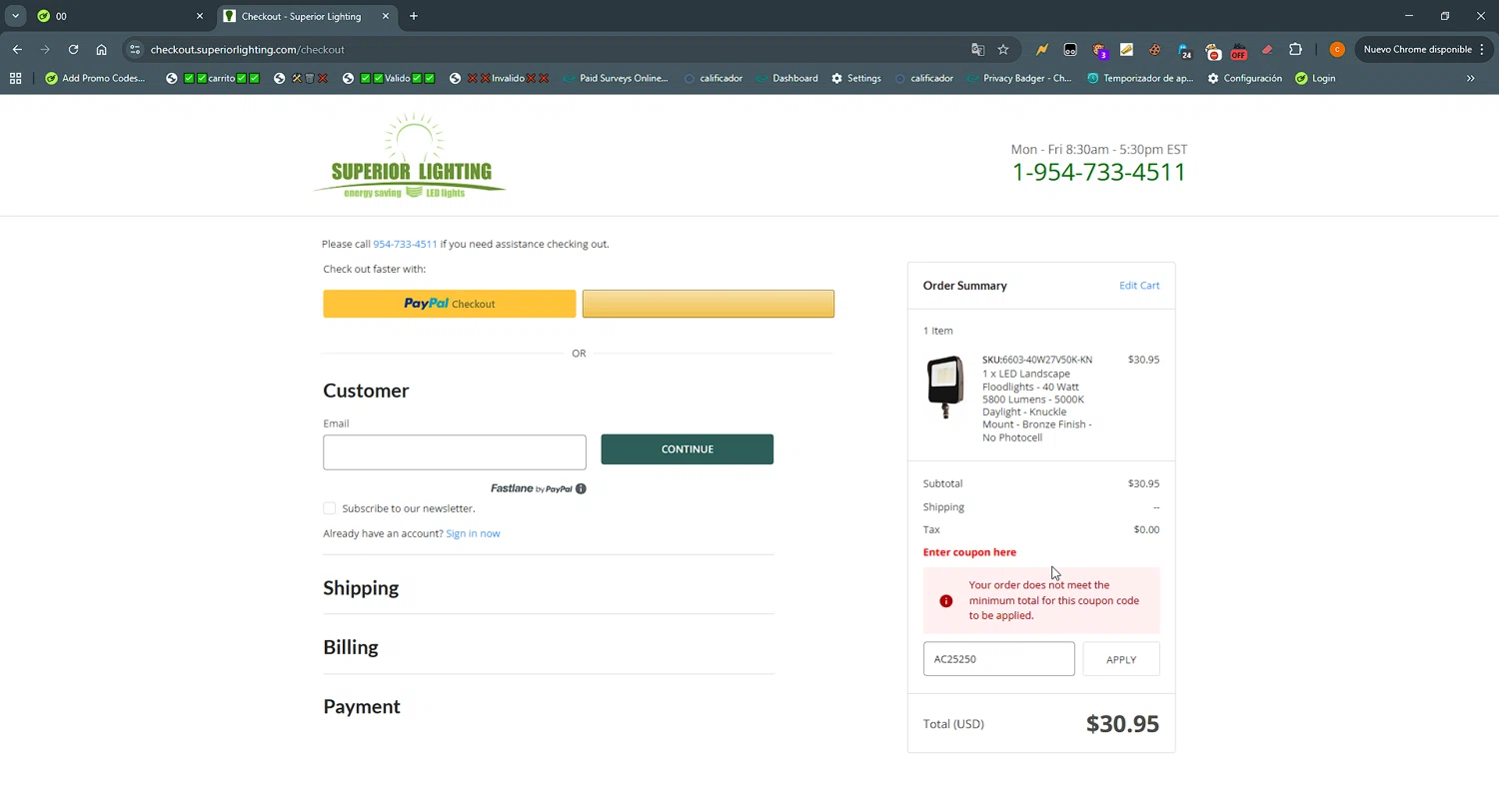This screenshot has width=1499, height=812.
Task: Open the tab search dropdown arrow
Action: pyautogui.click(x=15, y=16)
